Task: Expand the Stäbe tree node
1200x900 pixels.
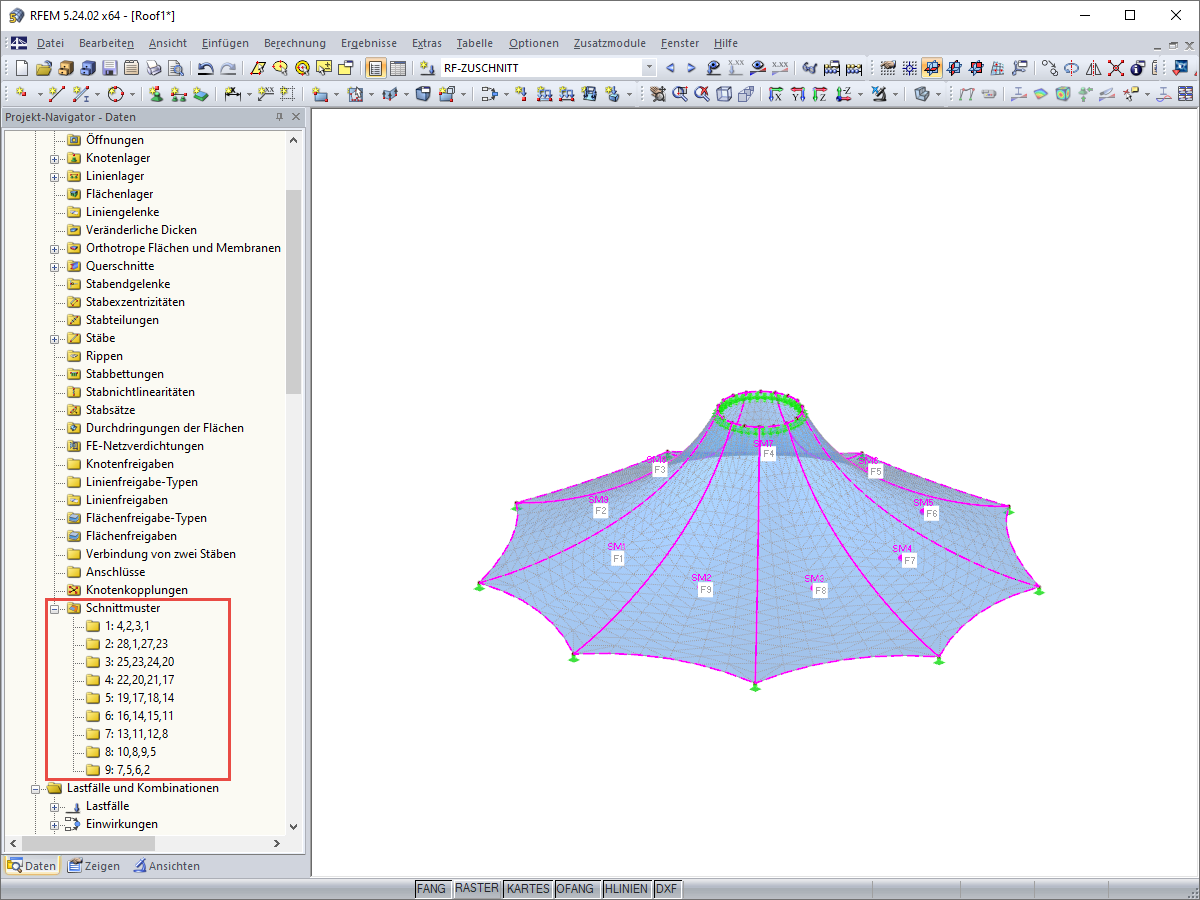Action: 55,338
